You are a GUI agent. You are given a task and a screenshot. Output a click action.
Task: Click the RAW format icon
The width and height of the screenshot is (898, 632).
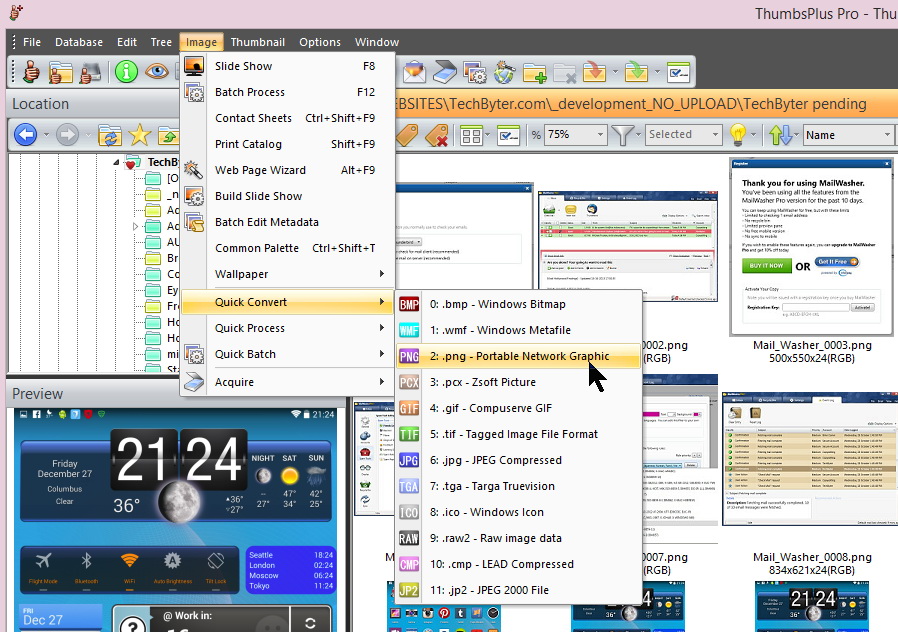point(409,538)
